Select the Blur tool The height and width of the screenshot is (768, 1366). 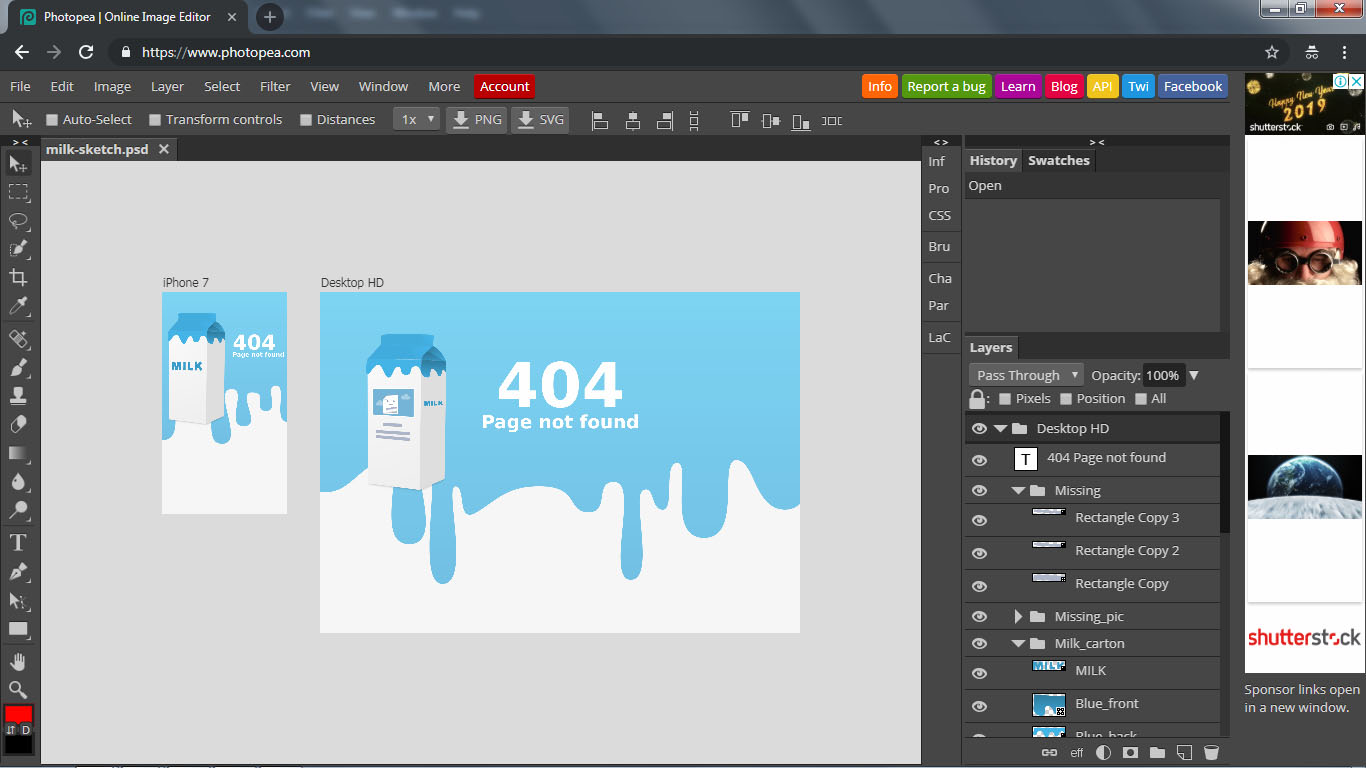(x=18, y=481)
